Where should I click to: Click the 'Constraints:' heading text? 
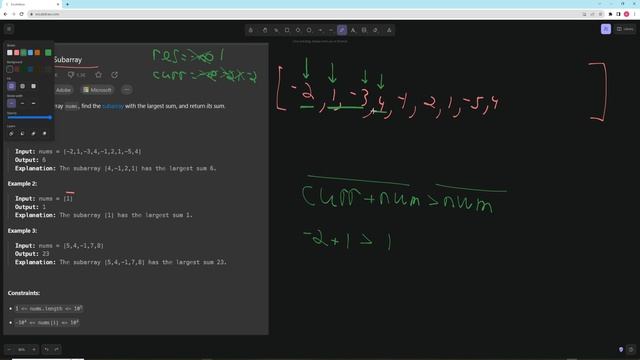24,293
